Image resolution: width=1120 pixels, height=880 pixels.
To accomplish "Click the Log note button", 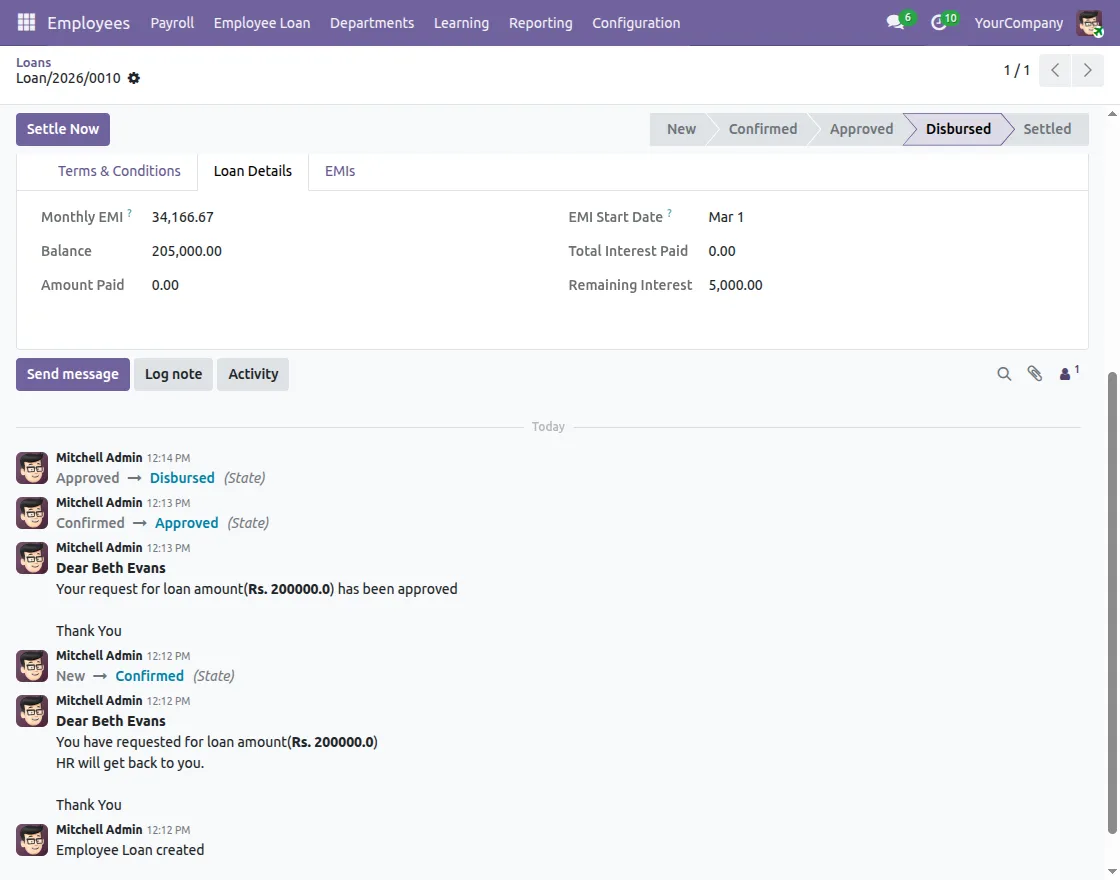I will (173, 374).
